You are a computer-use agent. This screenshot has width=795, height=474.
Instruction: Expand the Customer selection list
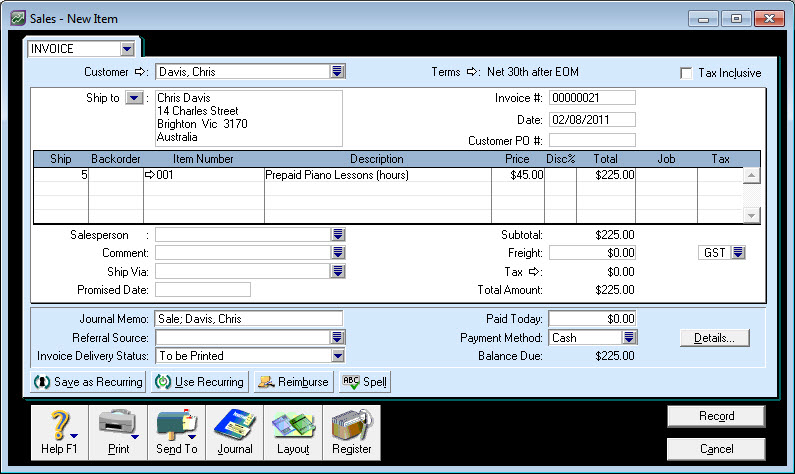coord(338,72)
